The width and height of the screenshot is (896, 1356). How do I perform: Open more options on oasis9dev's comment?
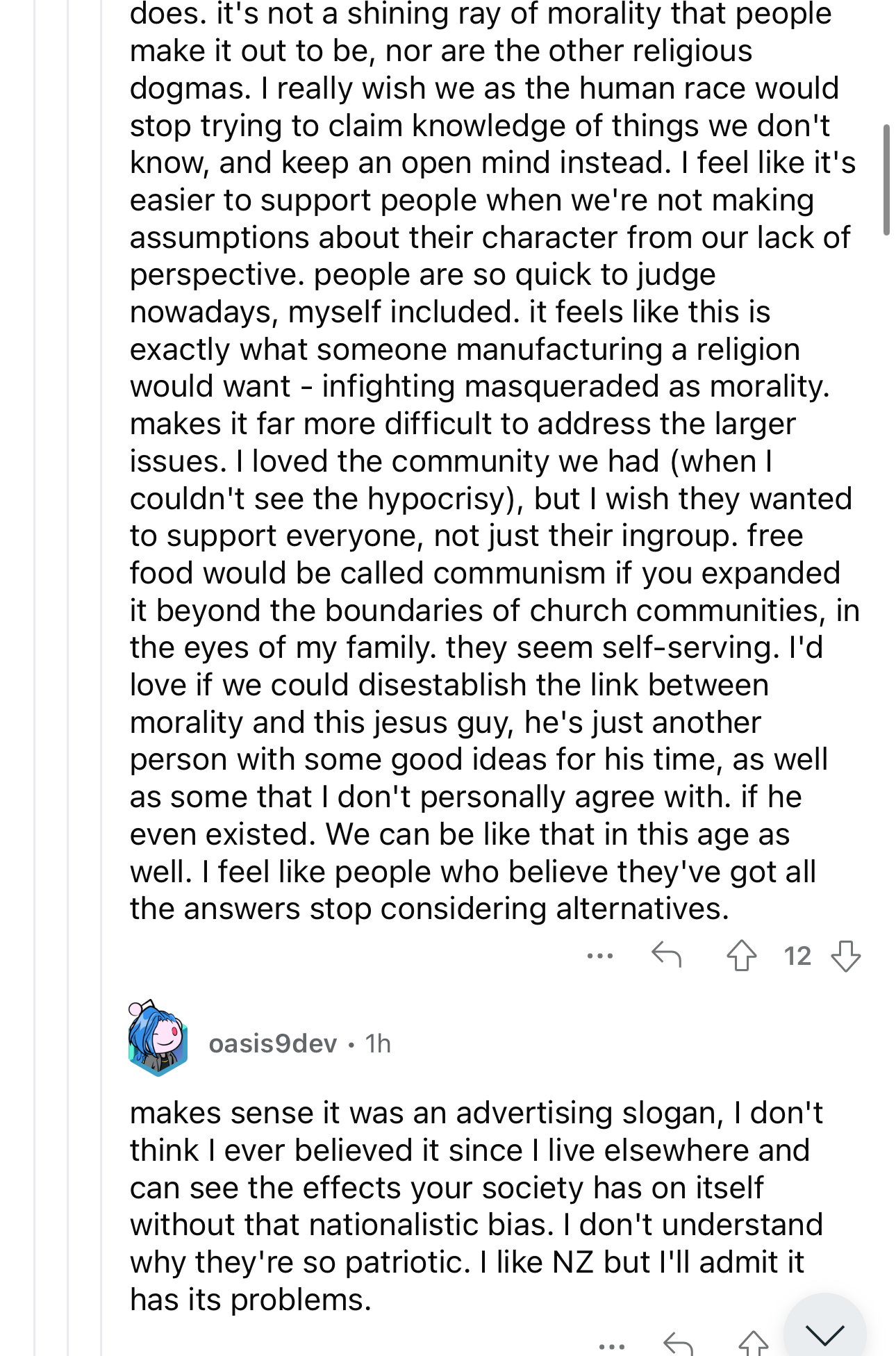coord(611,1346)
